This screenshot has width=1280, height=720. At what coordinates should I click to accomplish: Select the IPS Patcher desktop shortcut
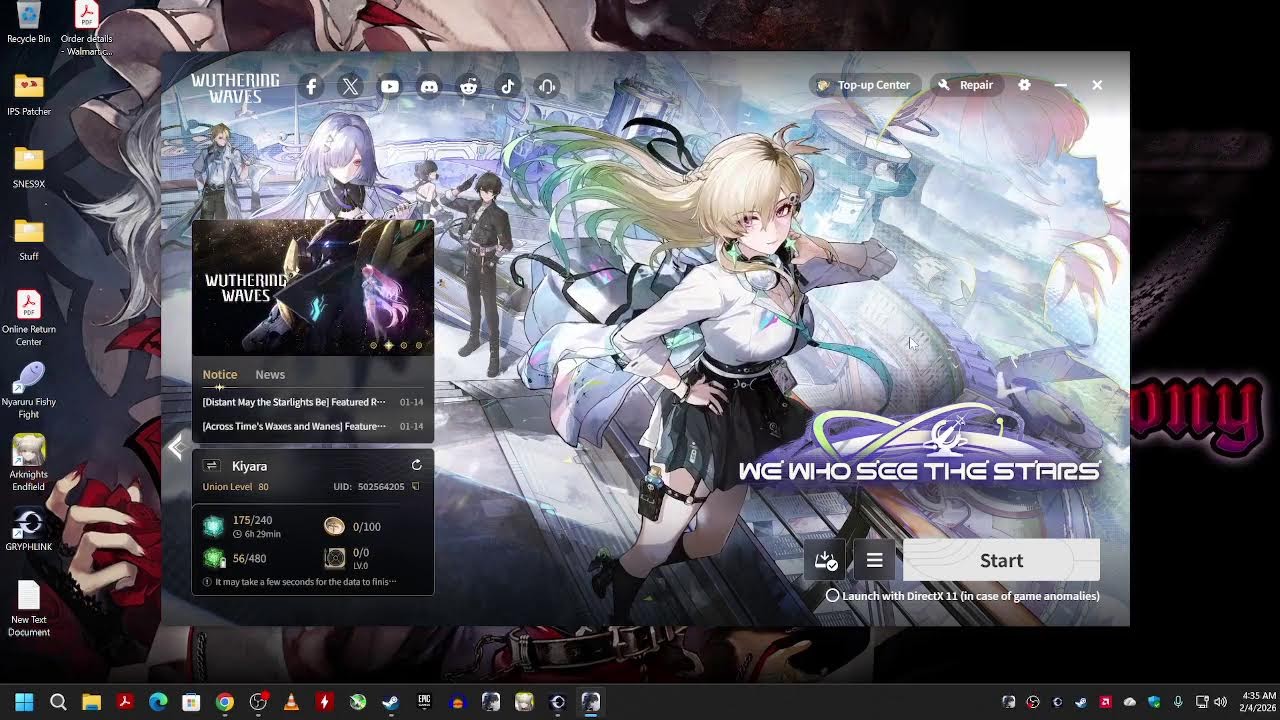coord(28,95)
